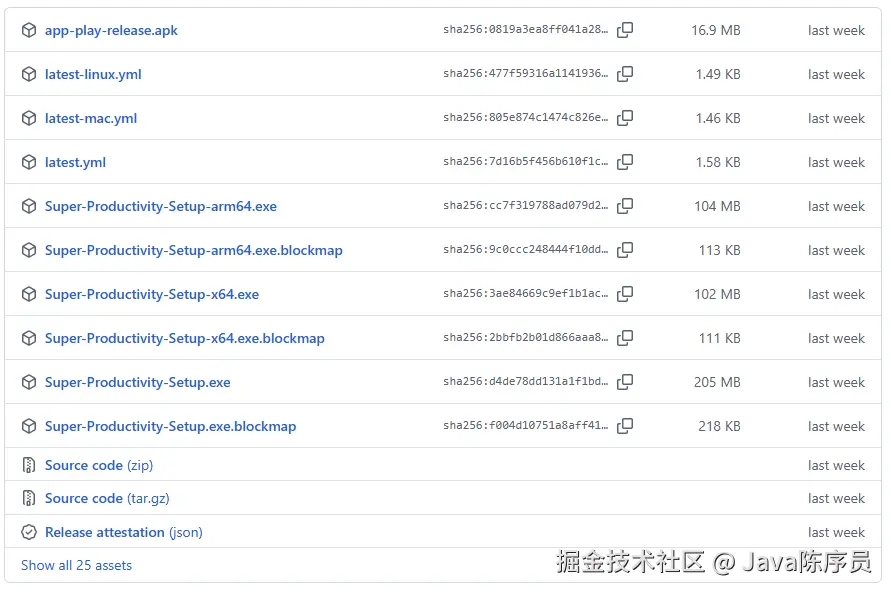Download Super-Productivity-Setup-arm64.exe
Image resolution: width=891 pixels, height=594 pixels.
(161, 206)
